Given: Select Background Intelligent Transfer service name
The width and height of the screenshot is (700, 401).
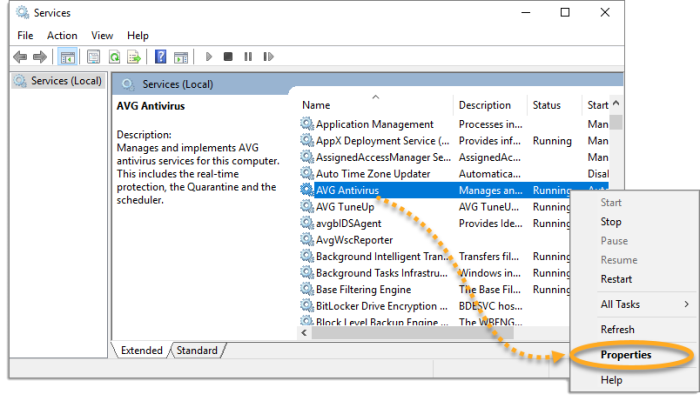Looking at the screenshot, I should 382,256.
